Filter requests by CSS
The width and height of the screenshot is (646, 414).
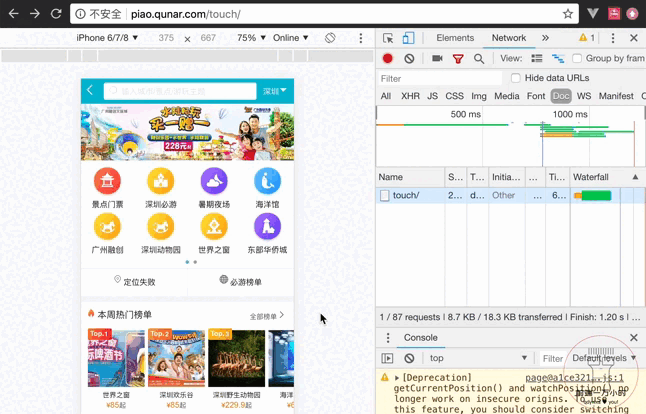[454, 96]
